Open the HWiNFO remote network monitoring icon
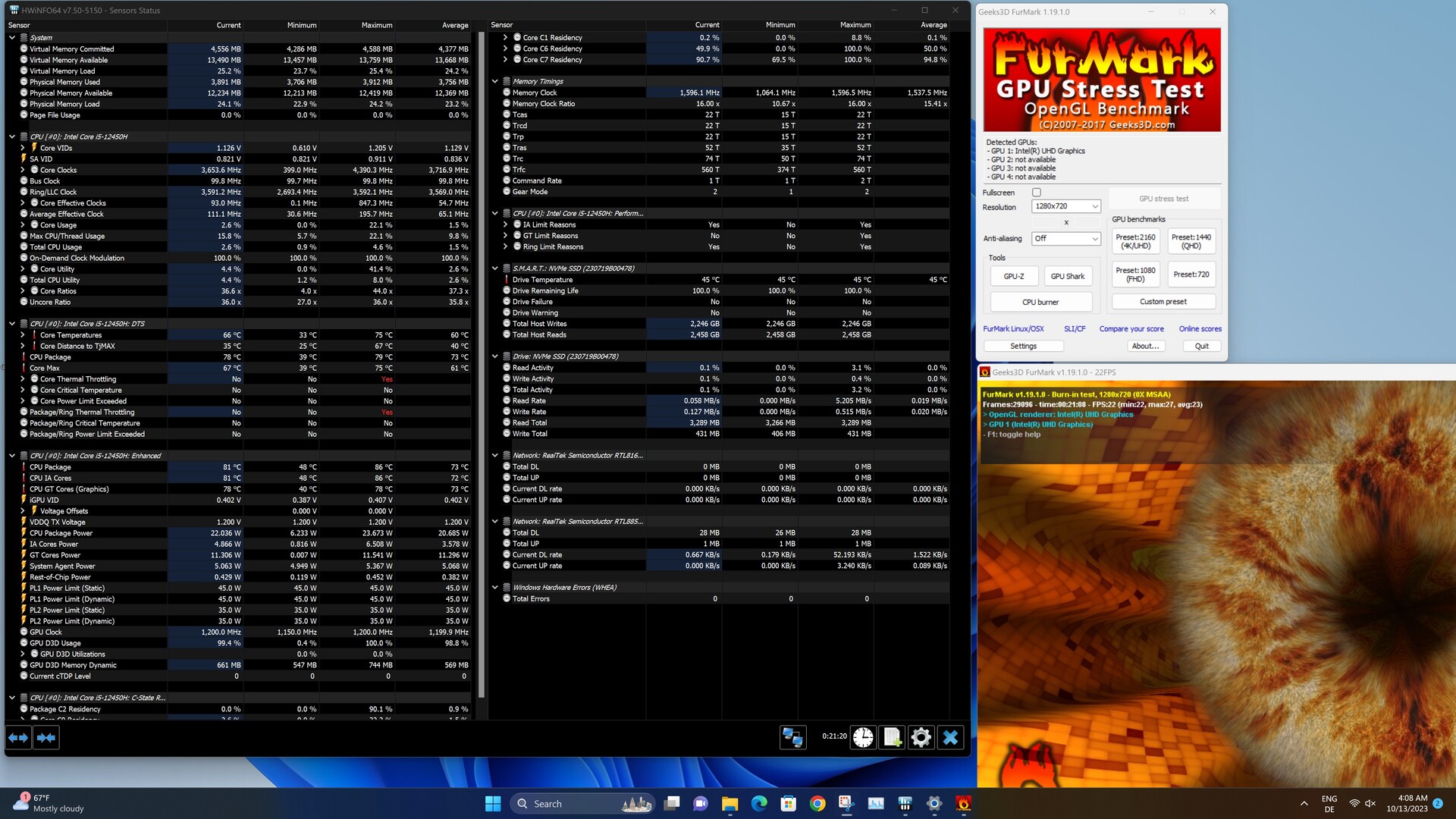 [792, 737]
